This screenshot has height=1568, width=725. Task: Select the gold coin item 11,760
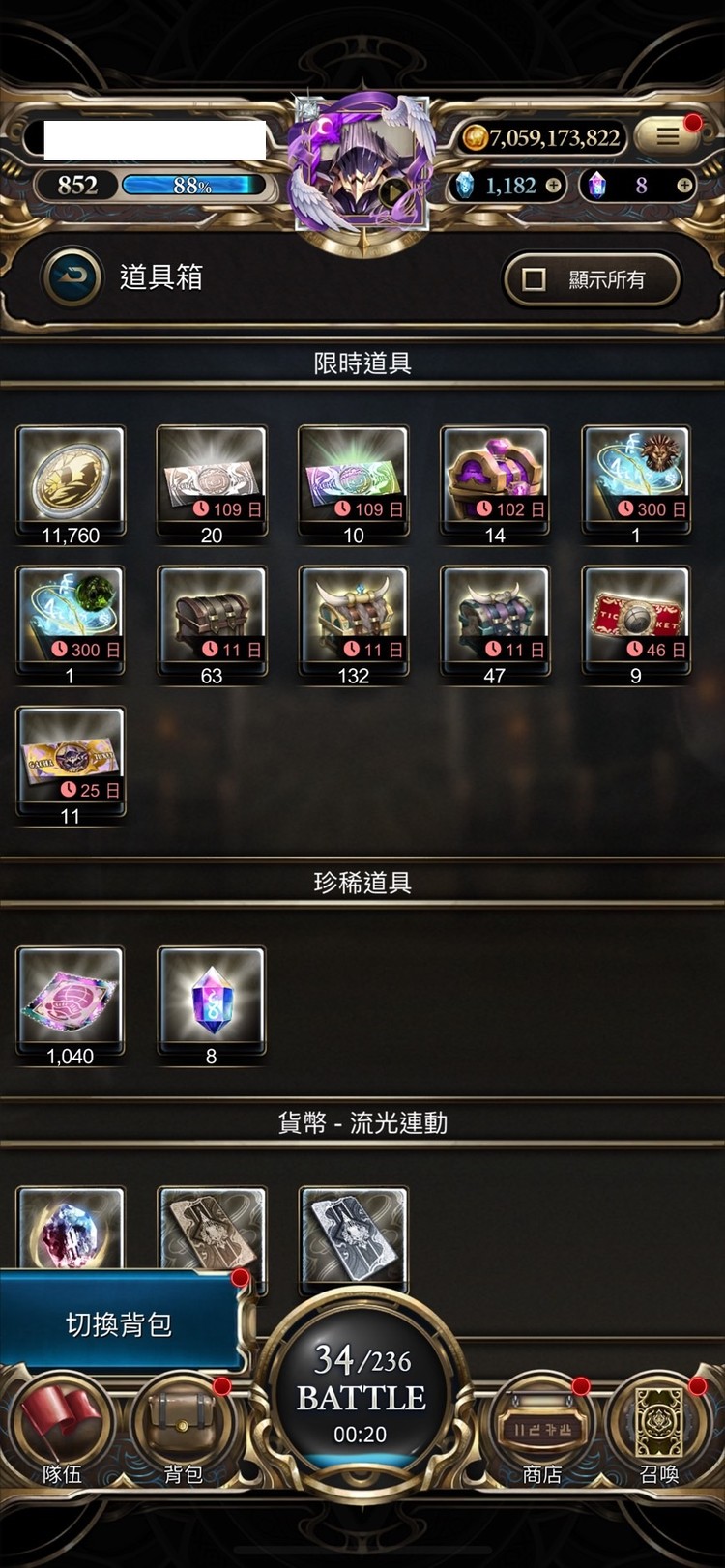click(x=71, y=484)
